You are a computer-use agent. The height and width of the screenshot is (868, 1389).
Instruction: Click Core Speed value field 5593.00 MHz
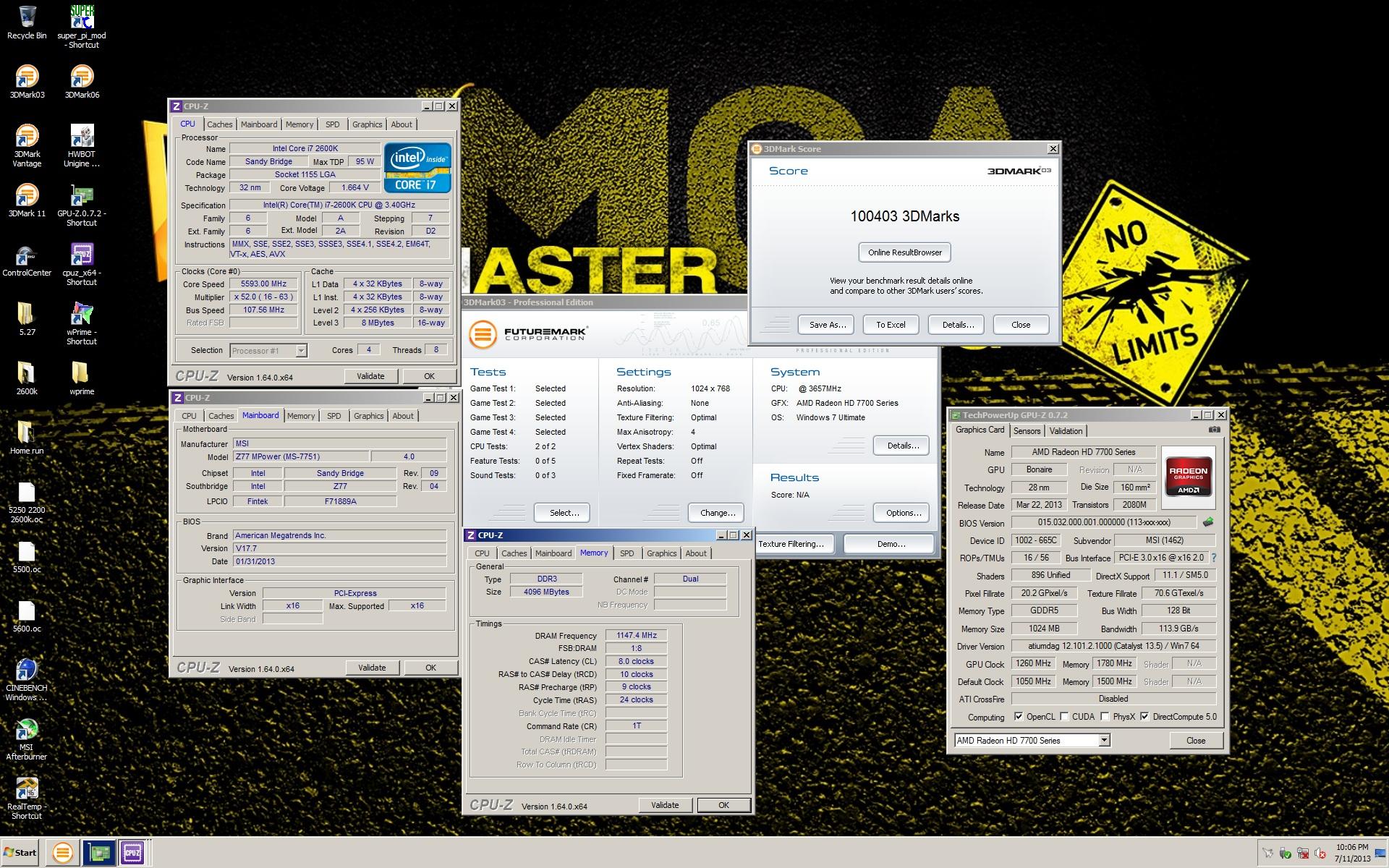click(263, 284)
